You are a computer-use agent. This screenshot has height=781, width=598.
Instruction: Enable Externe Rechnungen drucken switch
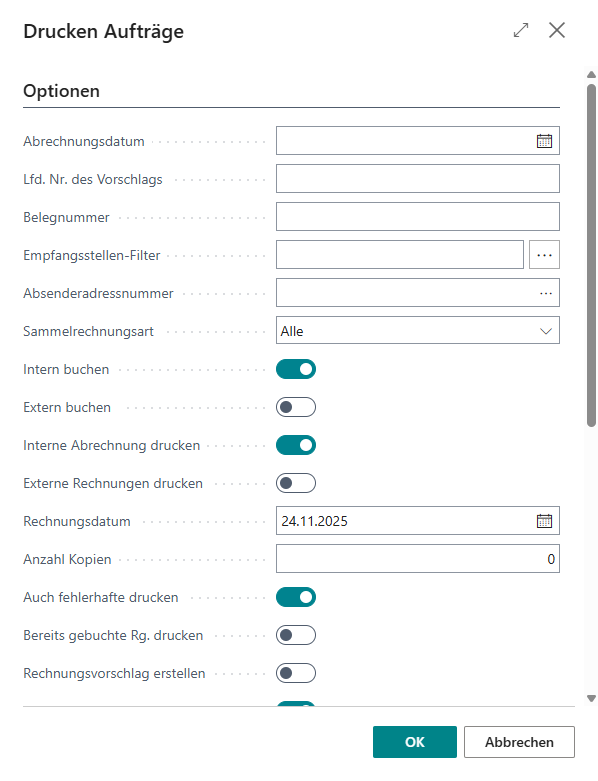(x=296, y=483)
